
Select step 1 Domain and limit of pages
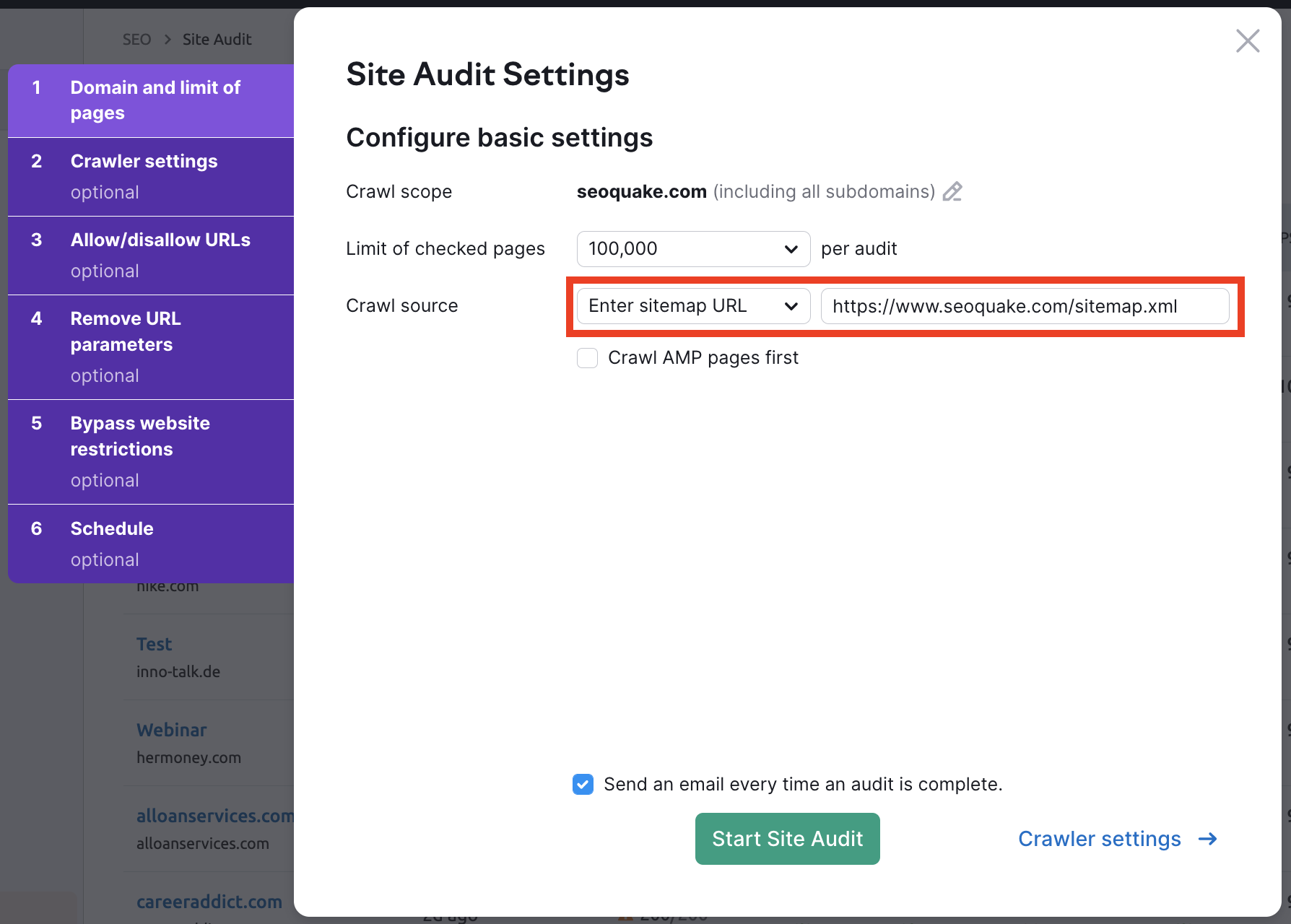151,100
